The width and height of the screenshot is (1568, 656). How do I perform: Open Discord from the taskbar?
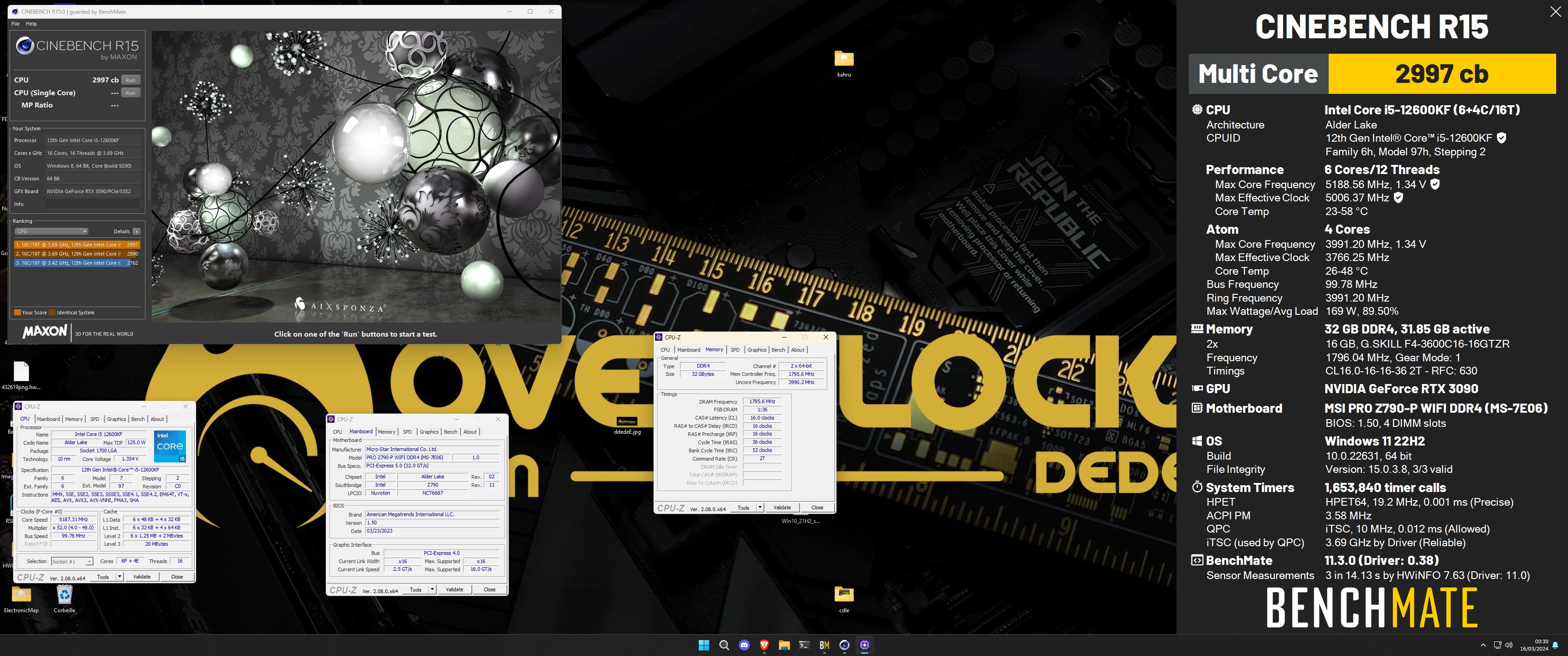(x=744, y=645)
